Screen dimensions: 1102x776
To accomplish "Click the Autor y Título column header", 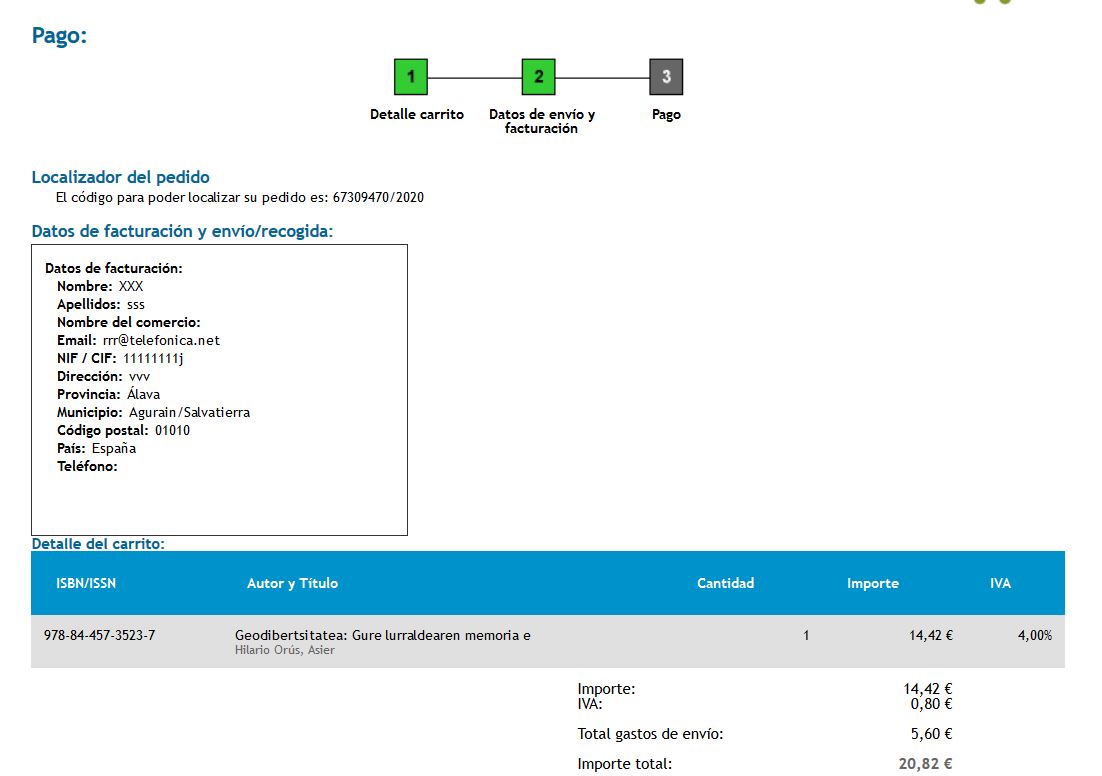I will point(292,583).
